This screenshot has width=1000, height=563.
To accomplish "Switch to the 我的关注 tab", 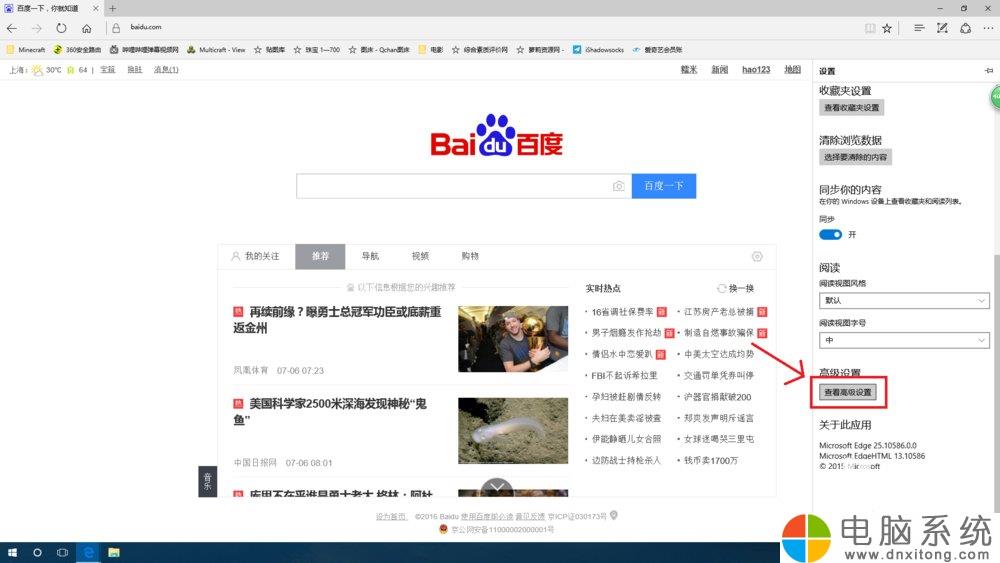I will point(256,256).
